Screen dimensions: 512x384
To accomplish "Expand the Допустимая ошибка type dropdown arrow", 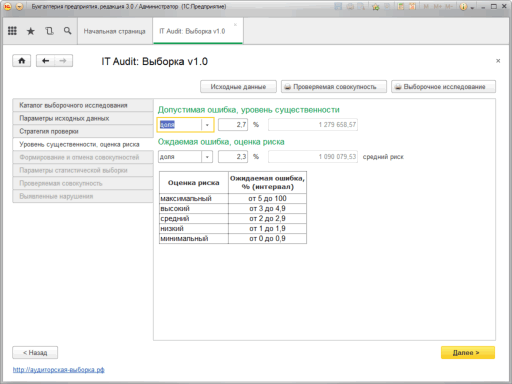I will pyautogui.click(x=207, y=125).
